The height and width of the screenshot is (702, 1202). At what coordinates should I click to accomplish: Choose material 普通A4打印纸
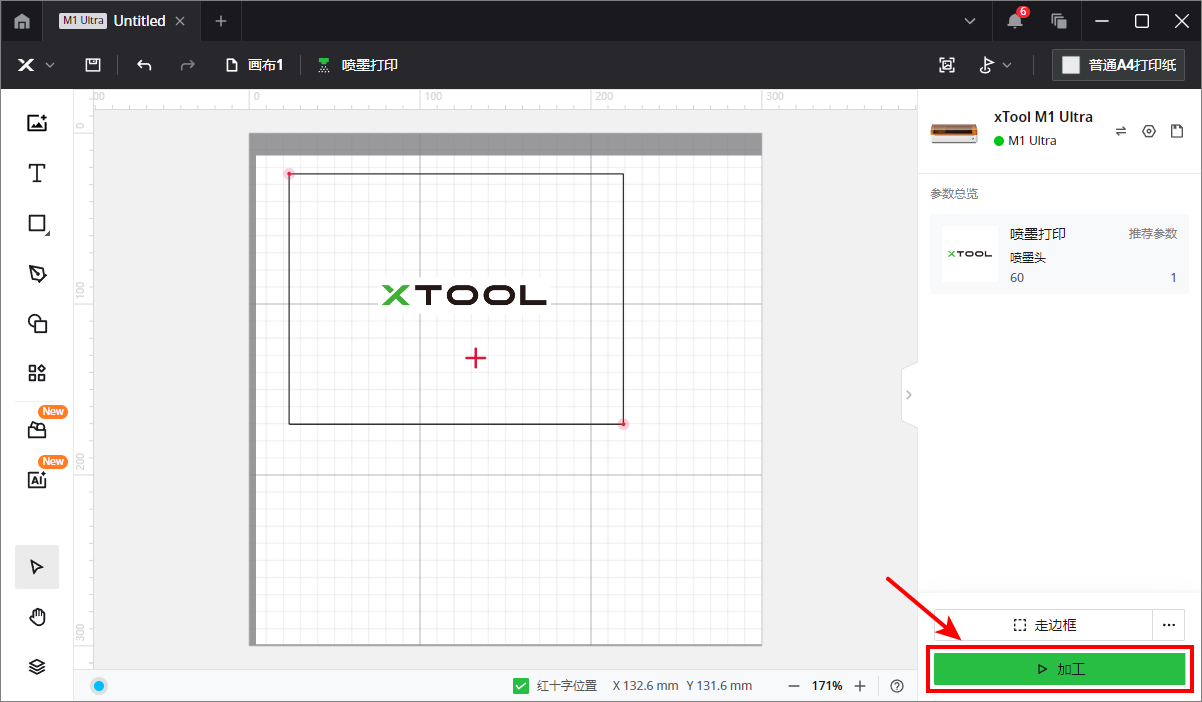[1118, 65]
